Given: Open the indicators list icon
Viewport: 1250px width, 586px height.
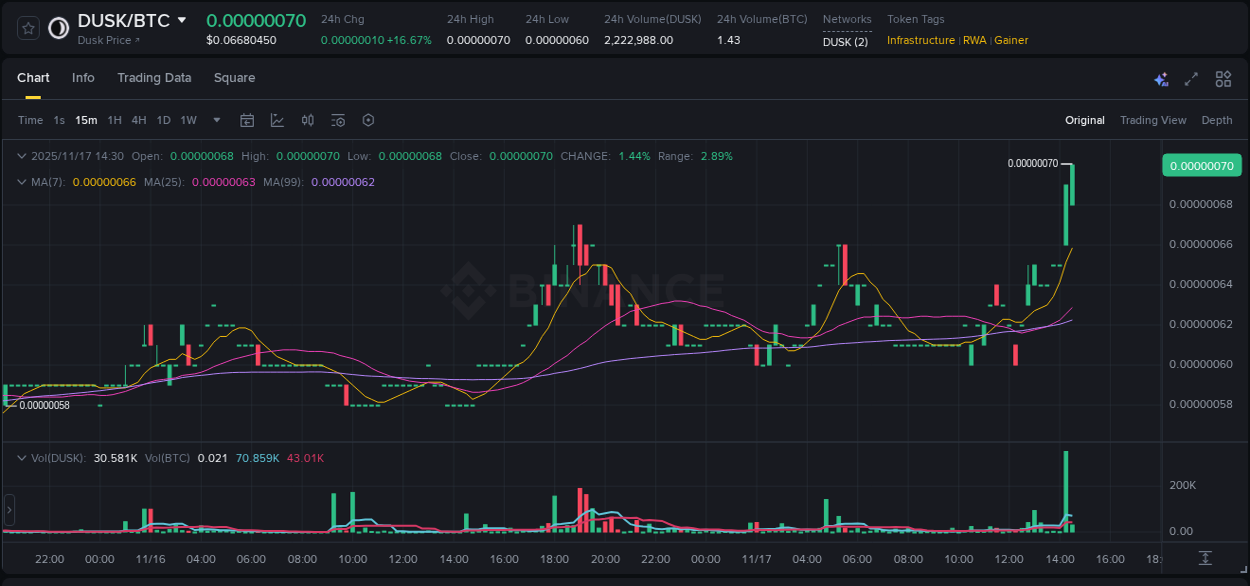Looking at the screenshot, I should pos(337,120).
